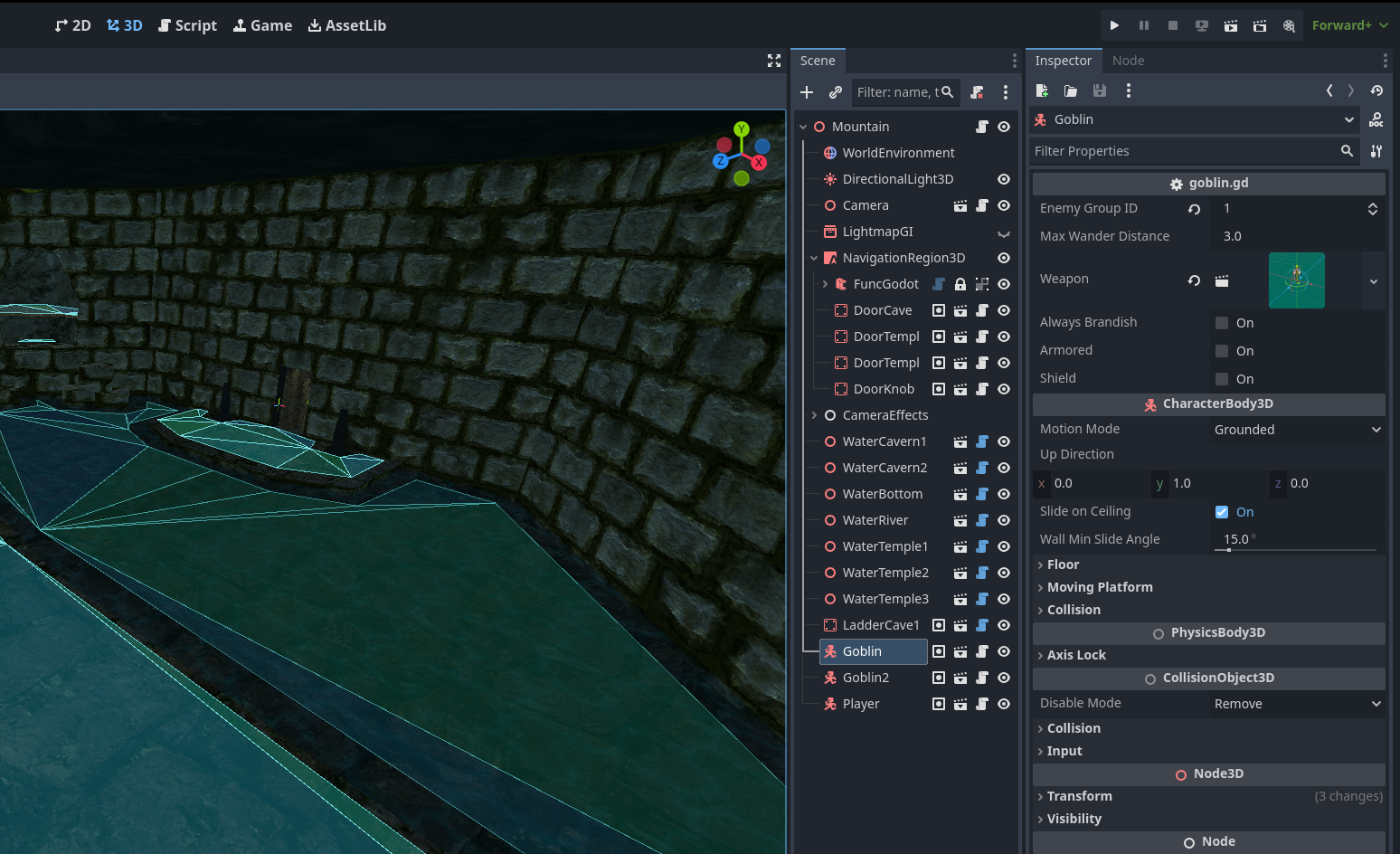Revert the Weapon property to its default
Screen dimensions: 1400x854
click(1194, 280)
